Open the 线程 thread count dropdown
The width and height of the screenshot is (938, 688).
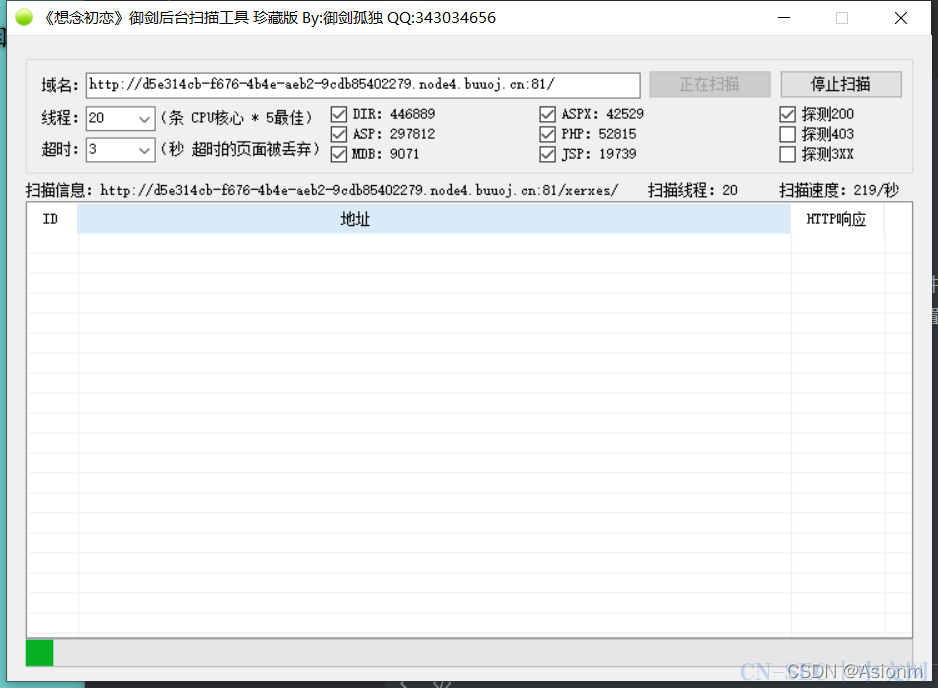(144, 119)
